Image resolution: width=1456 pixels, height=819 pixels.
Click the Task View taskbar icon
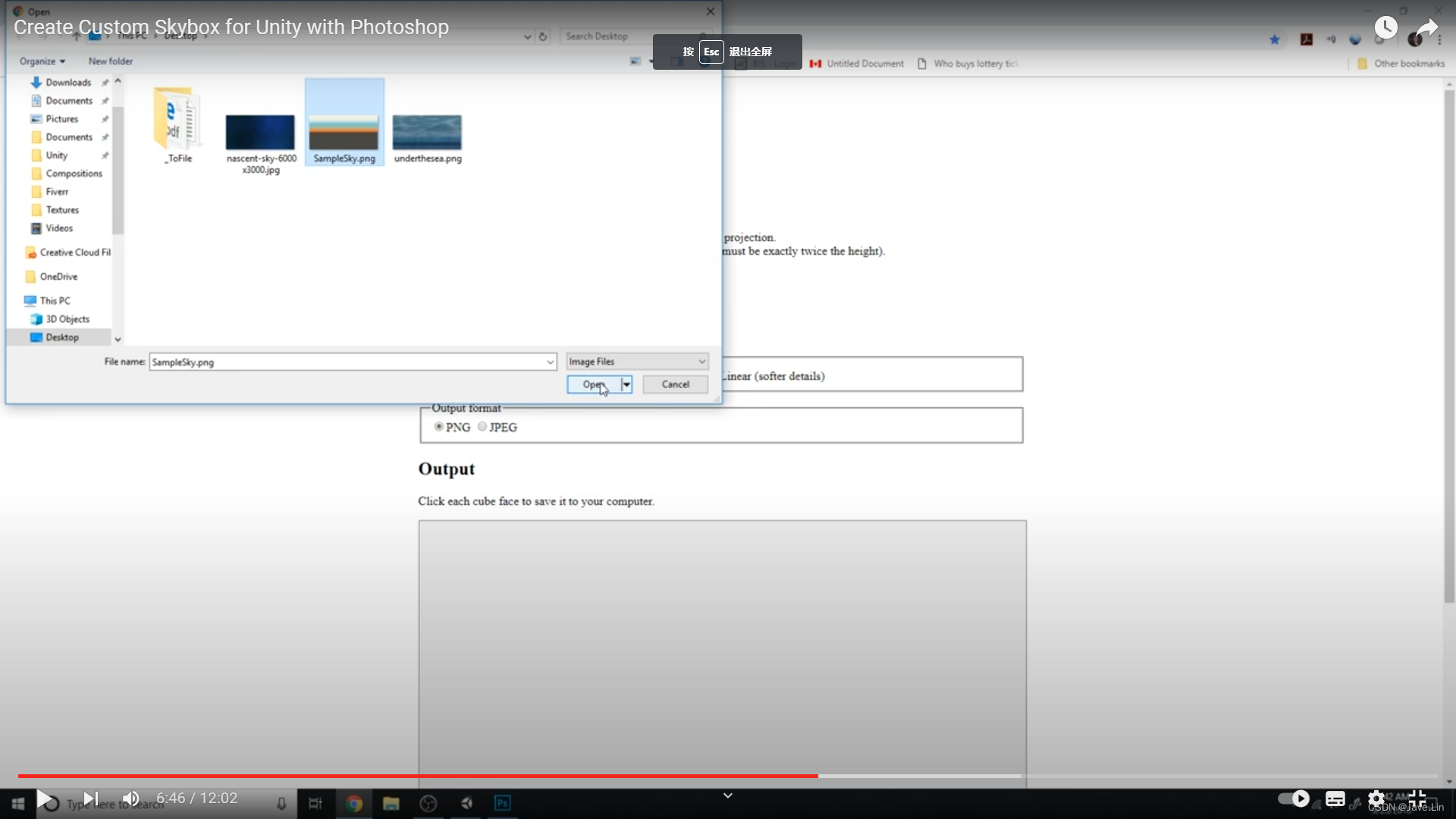[x=315, y=803]
